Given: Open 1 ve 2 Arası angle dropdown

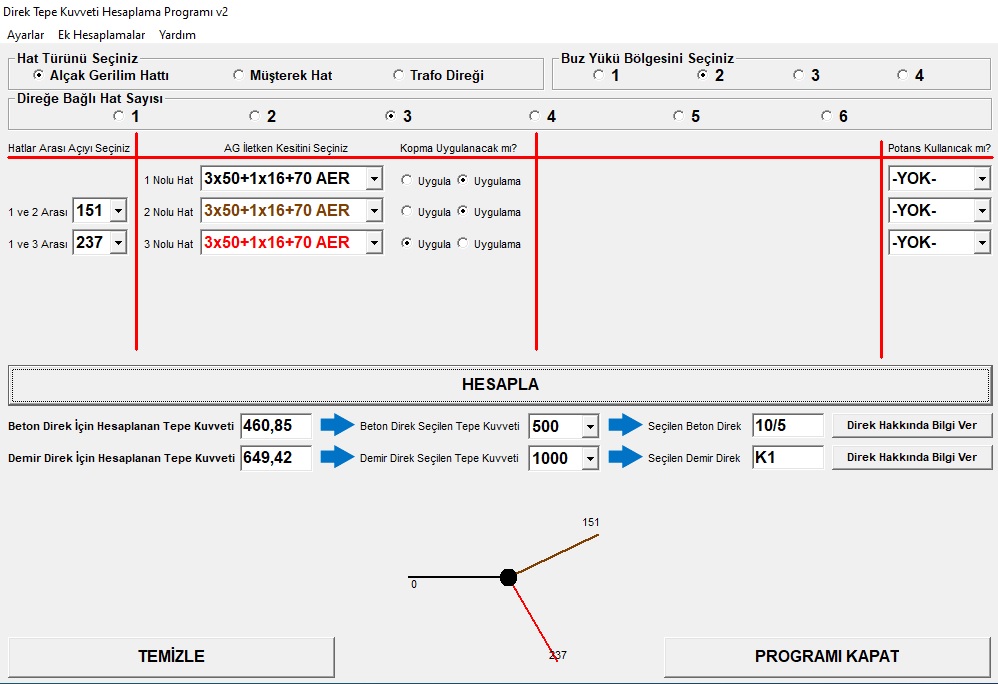Looking at the screenshot, I should point(118,211).
